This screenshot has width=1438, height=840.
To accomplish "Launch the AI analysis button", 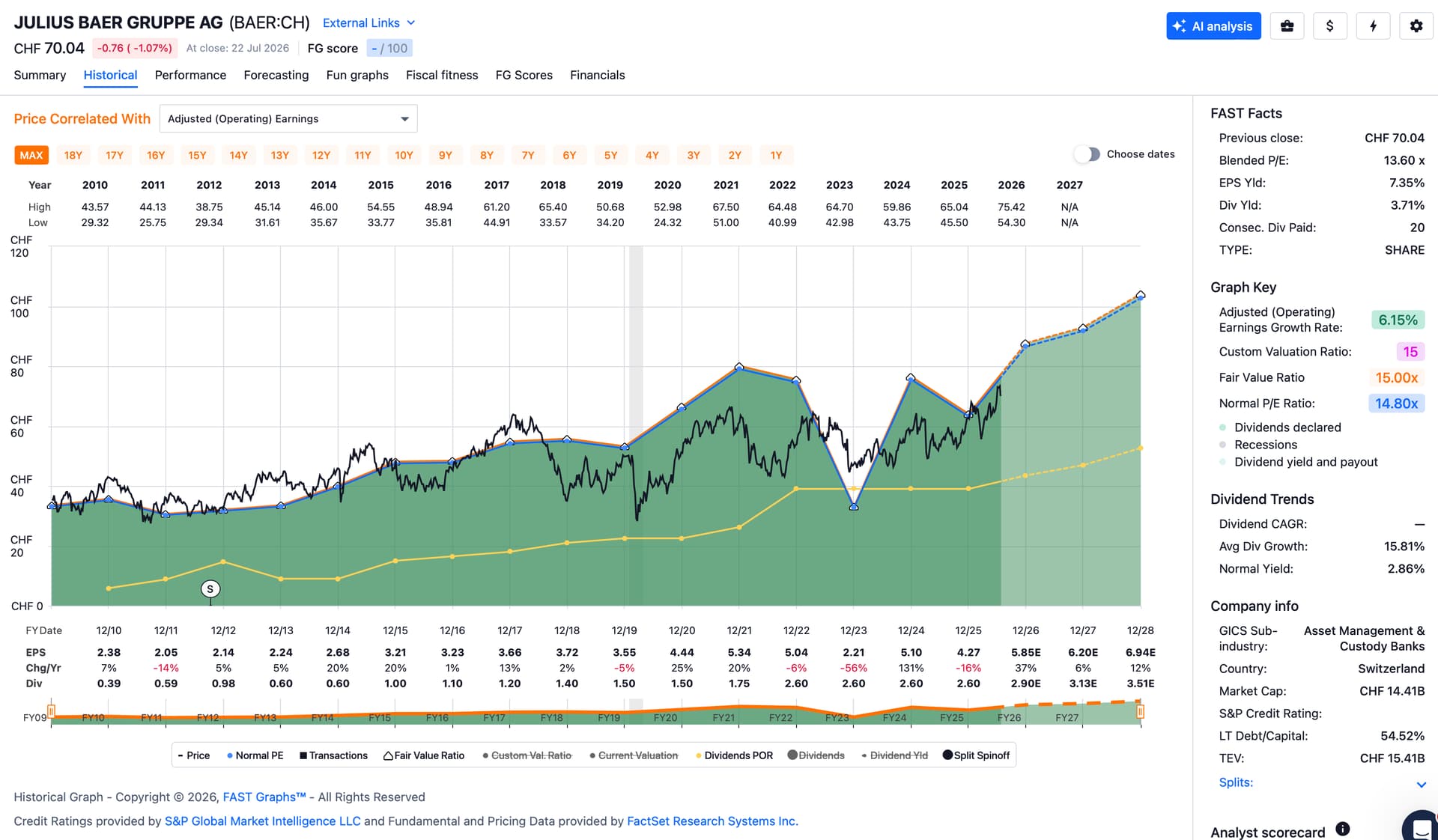I will coord(1213,26).
